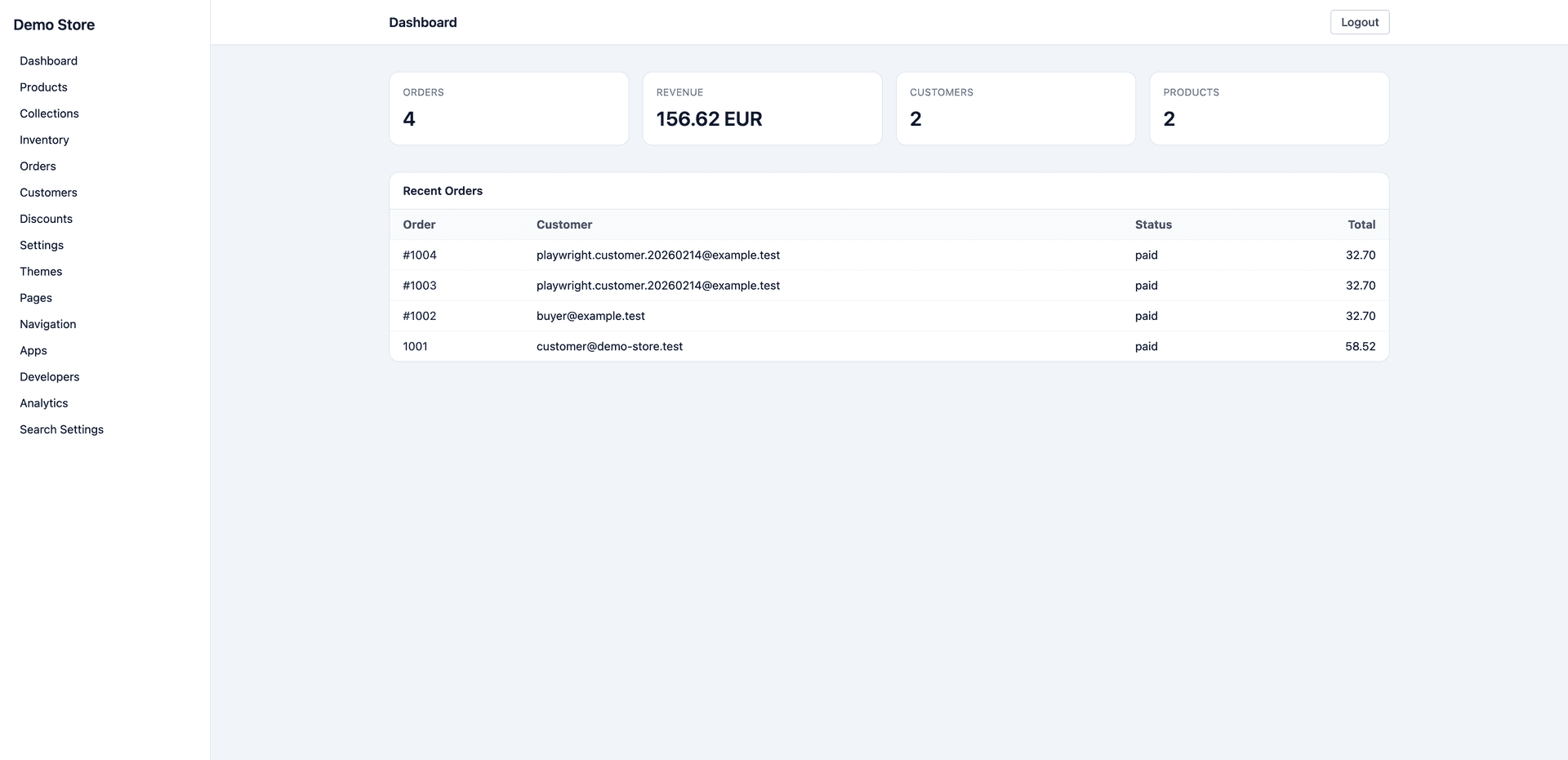
Task: Open the Settings page
Action: click(x=41, y=245)
